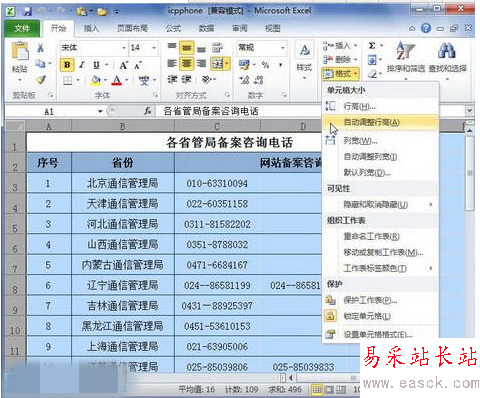Click the Excel Help question mark

pos(426,28)
